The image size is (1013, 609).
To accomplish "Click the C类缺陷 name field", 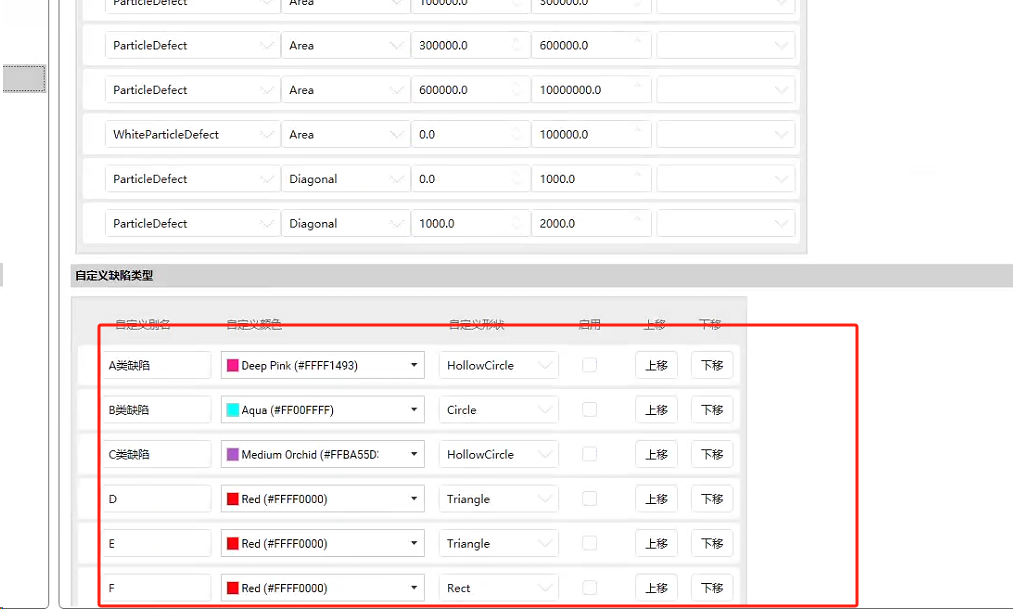I will [x=156, y=455].
